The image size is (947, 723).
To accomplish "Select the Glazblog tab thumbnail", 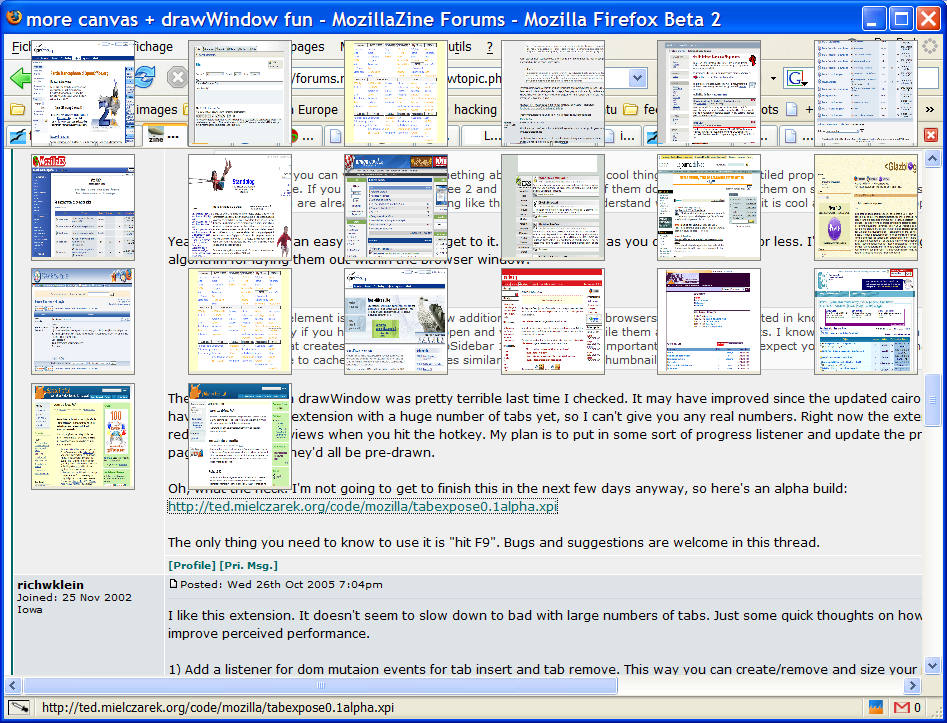I will coord(865,207).
